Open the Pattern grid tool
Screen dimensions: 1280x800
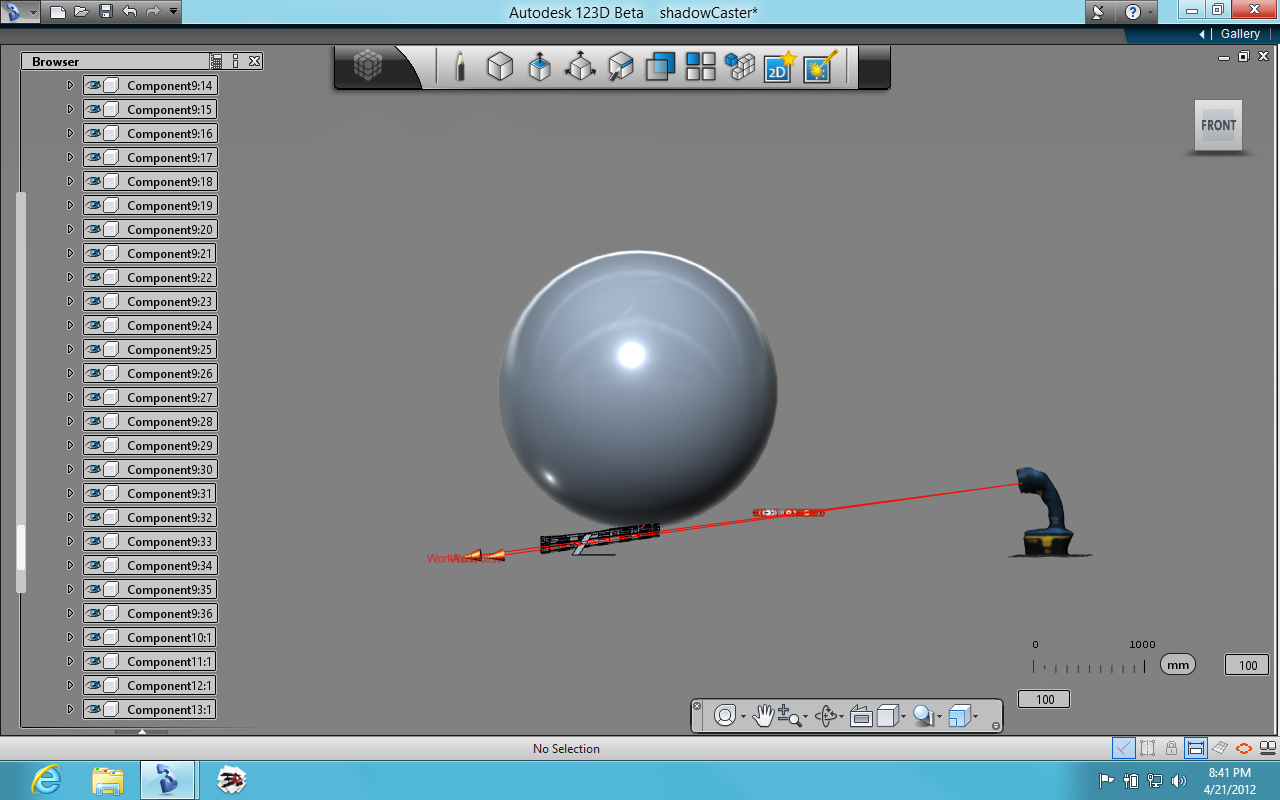click(x=700, y=67)
